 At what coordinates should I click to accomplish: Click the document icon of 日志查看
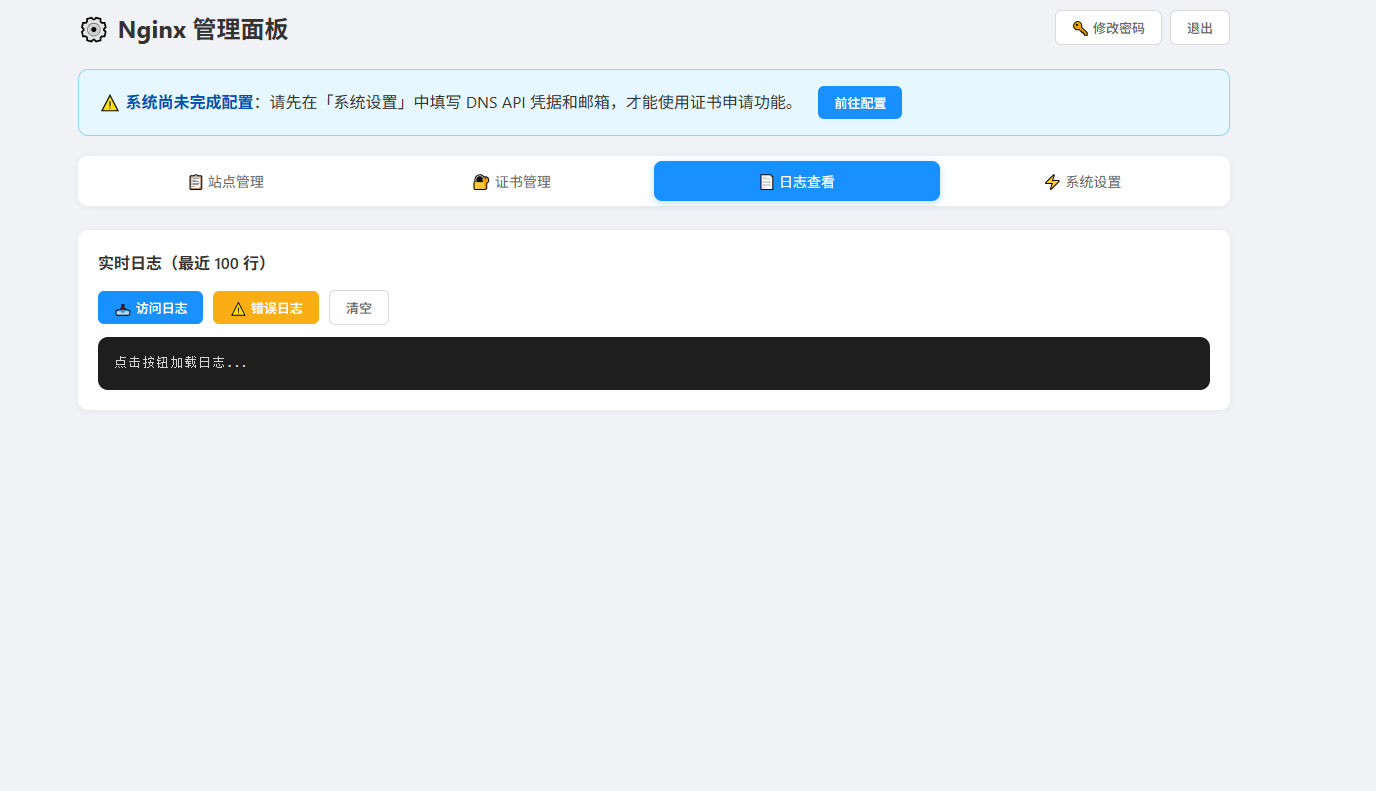point(767,182)
